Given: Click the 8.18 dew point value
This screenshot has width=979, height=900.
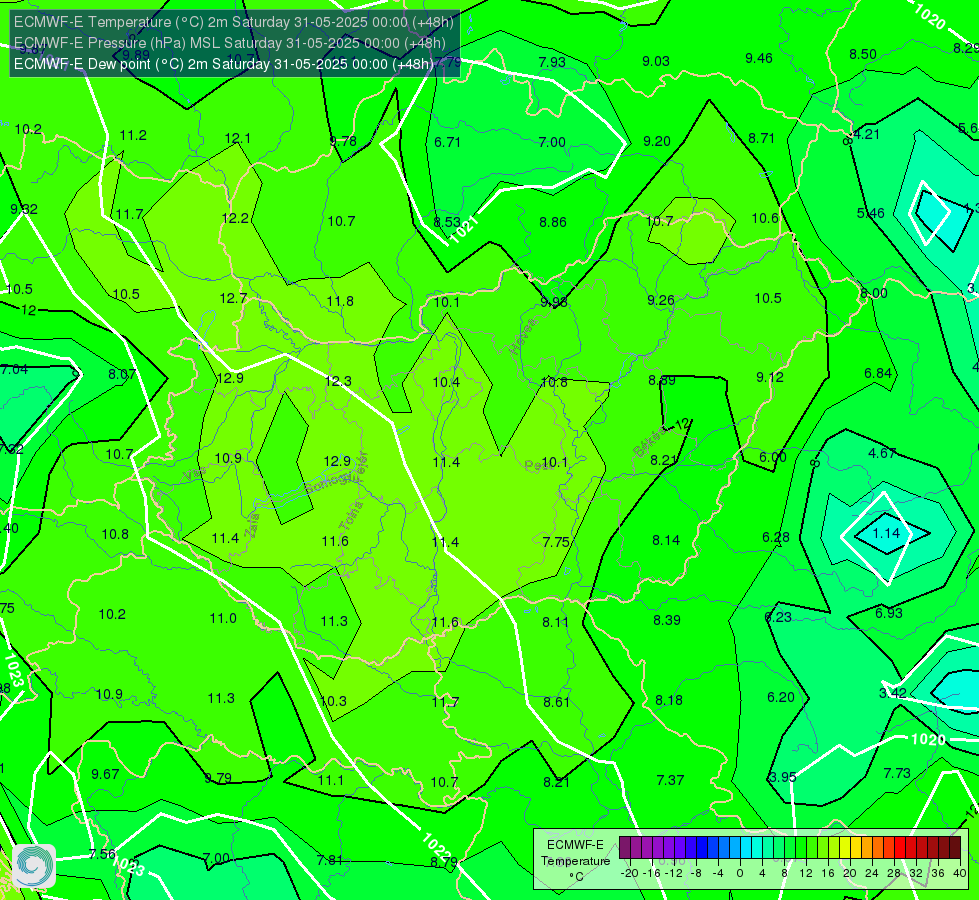Looking at the screenshot, I should click(669, 700).
